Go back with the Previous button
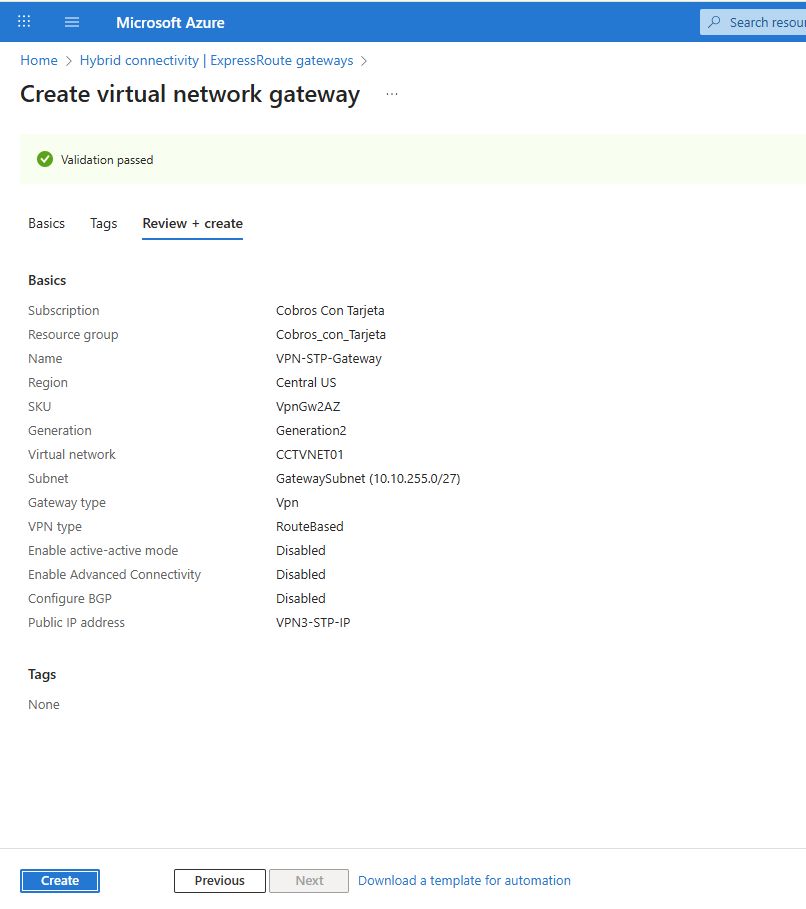The image size is (806, 909). [220, 881]
